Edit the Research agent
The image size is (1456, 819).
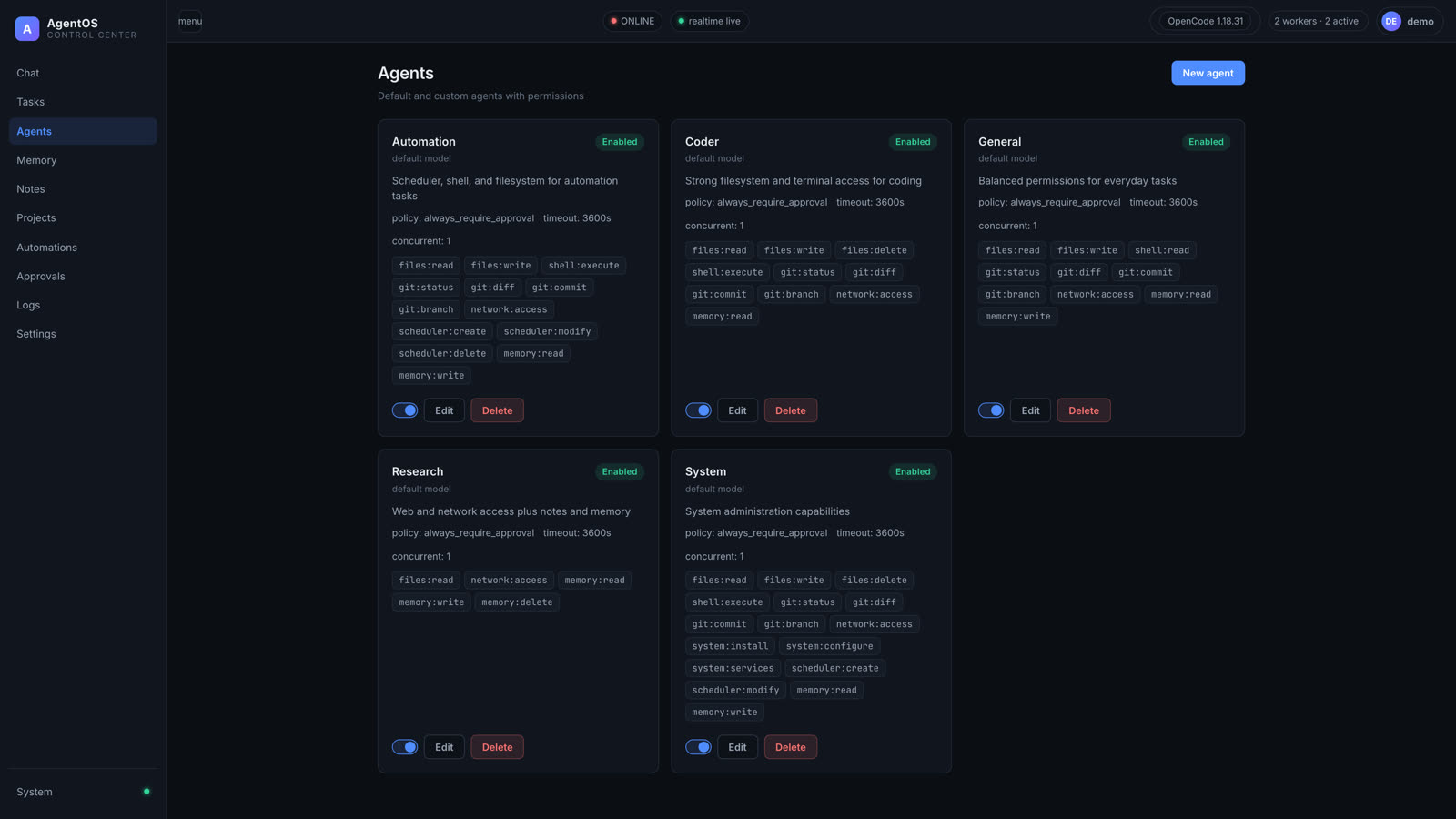coord(444,747)
